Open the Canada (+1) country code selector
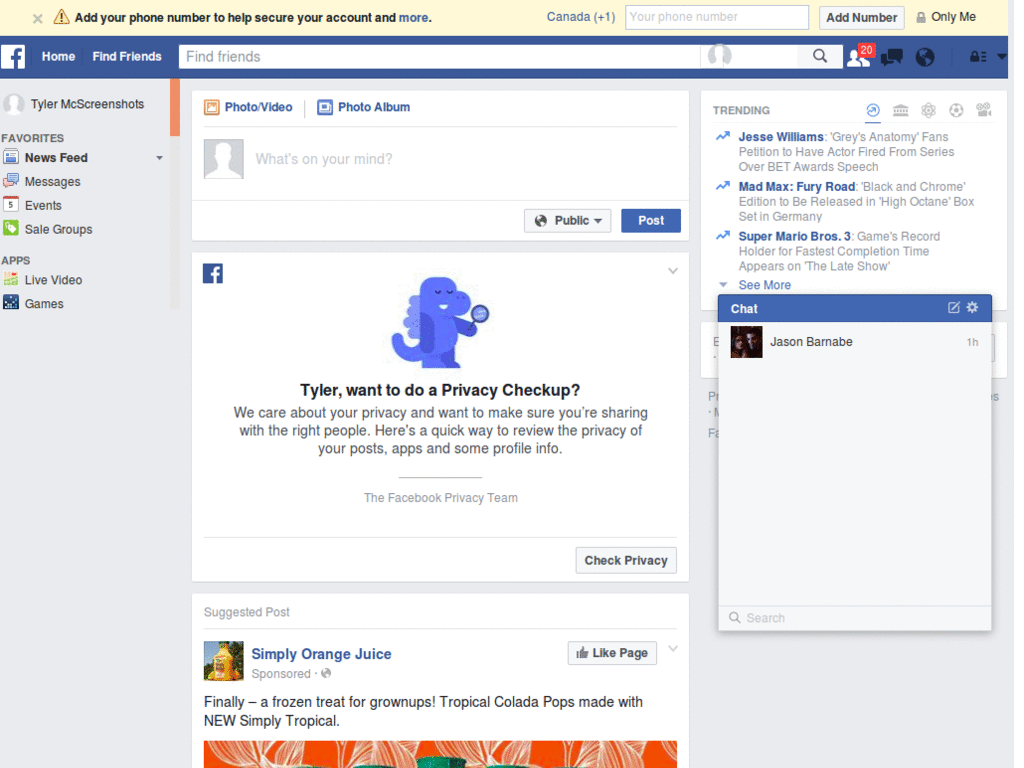The height and width of the screenshot is (768, 1024). [x=581, y=17]
